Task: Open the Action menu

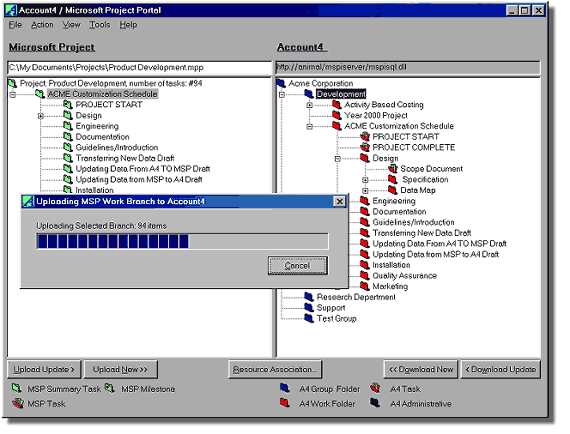Action: coord(42,25)
